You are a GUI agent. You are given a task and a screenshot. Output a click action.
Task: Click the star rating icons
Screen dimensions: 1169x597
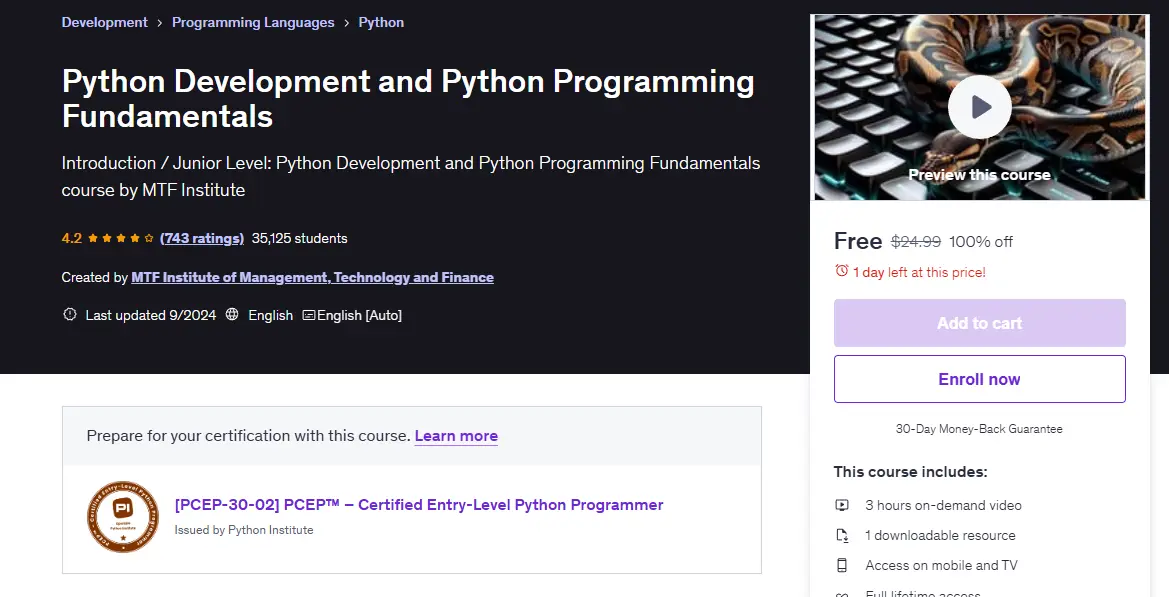point(121,239)
